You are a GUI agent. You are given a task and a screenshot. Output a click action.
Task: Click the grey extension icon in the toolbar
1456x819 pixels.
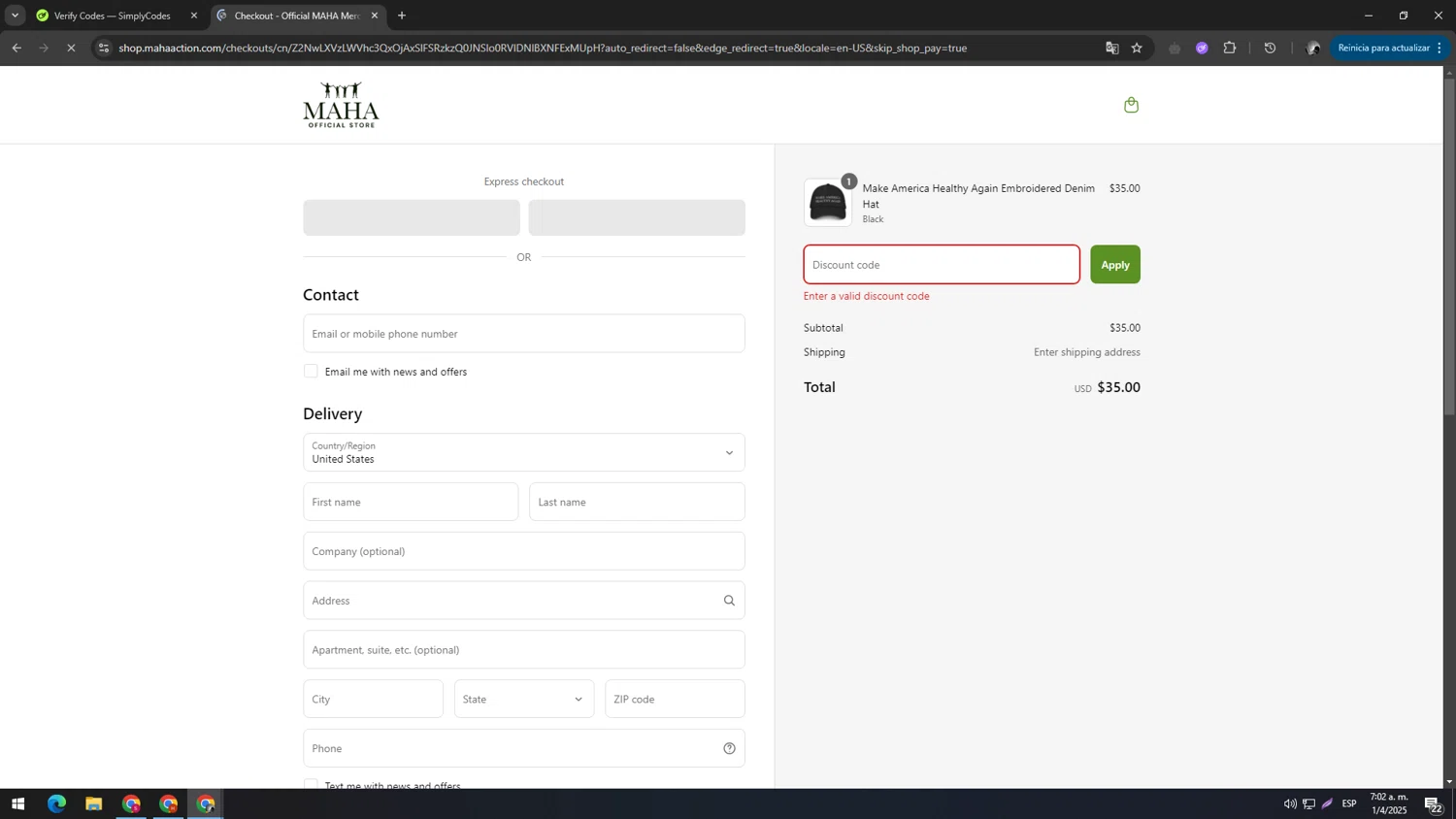coord(1175,48)
